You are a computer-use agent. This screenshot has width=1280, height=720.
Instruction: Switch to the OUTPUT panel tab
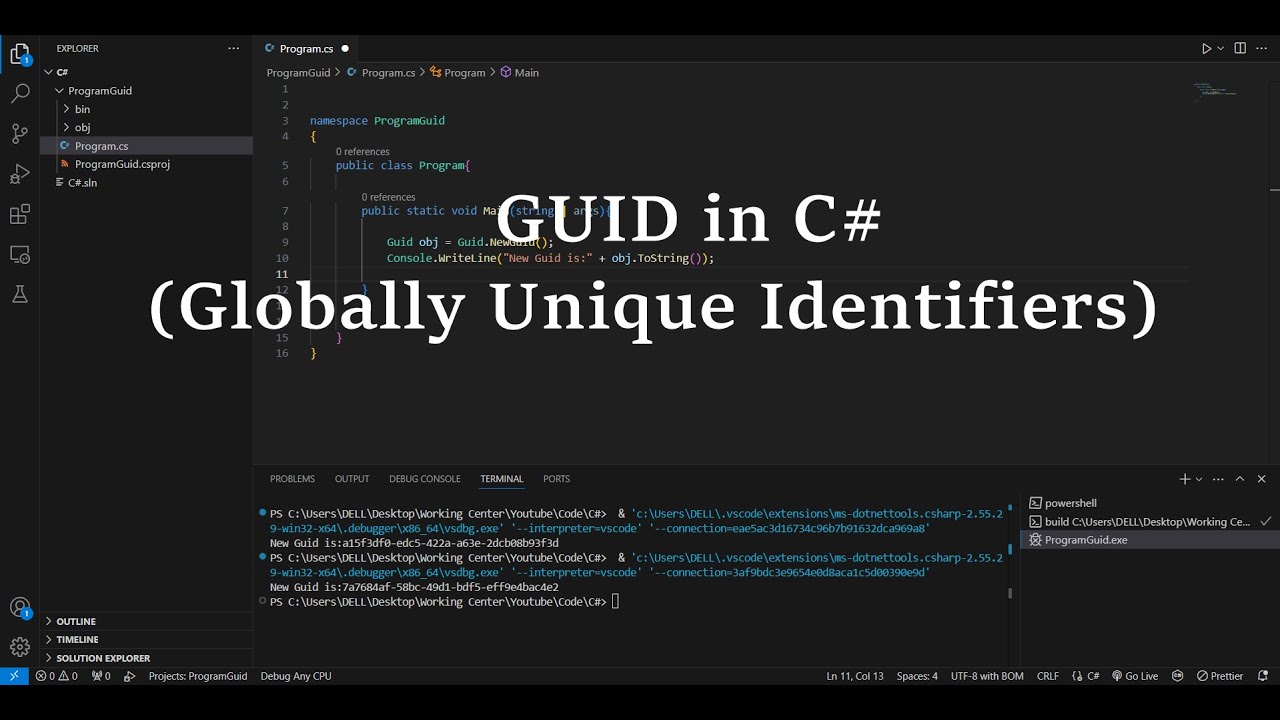[x=352, y=479]
